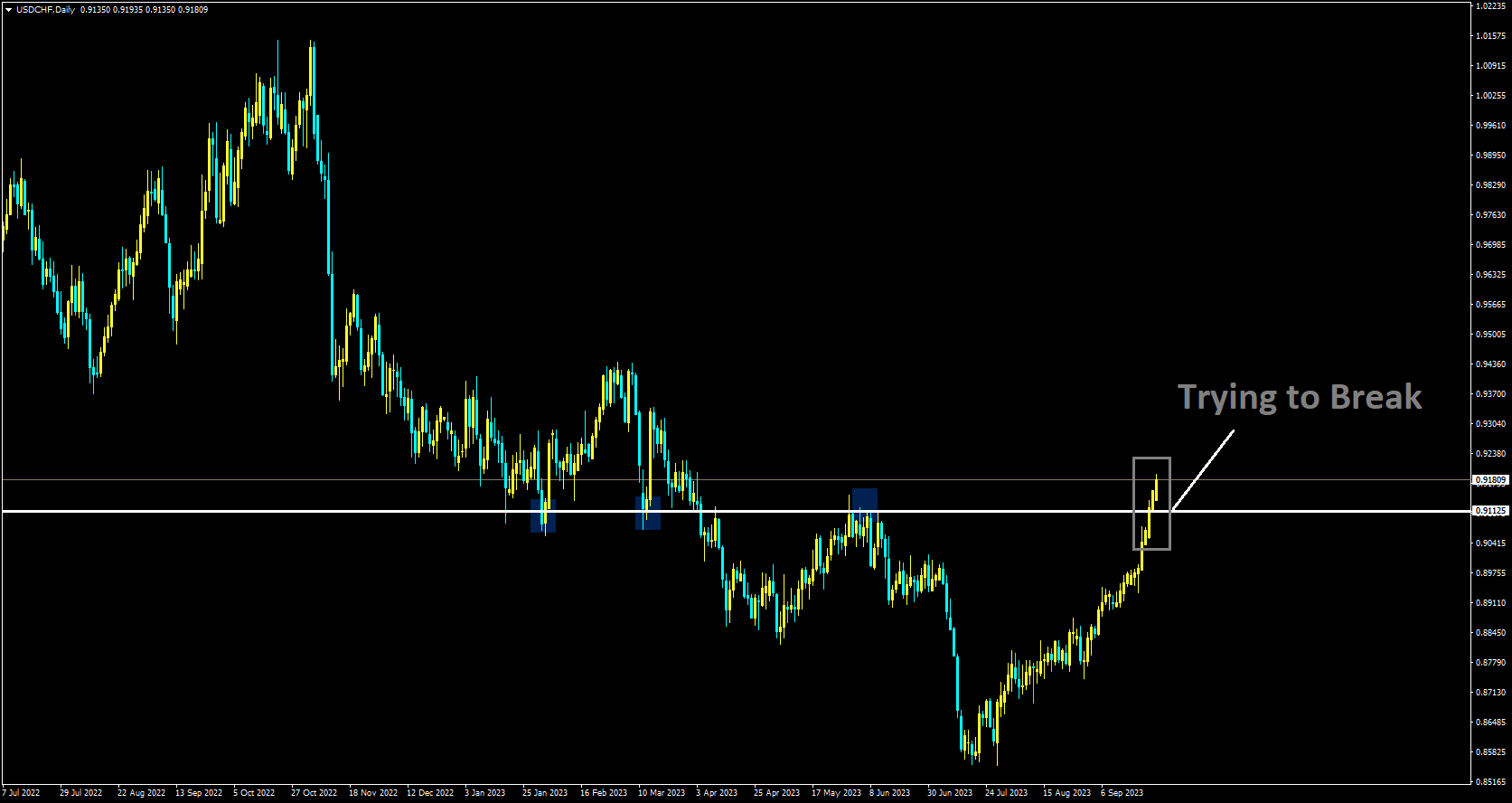1512x803 pixels.
Task: Click price axis value 0.85165
Action: (x=1491, y=782)
